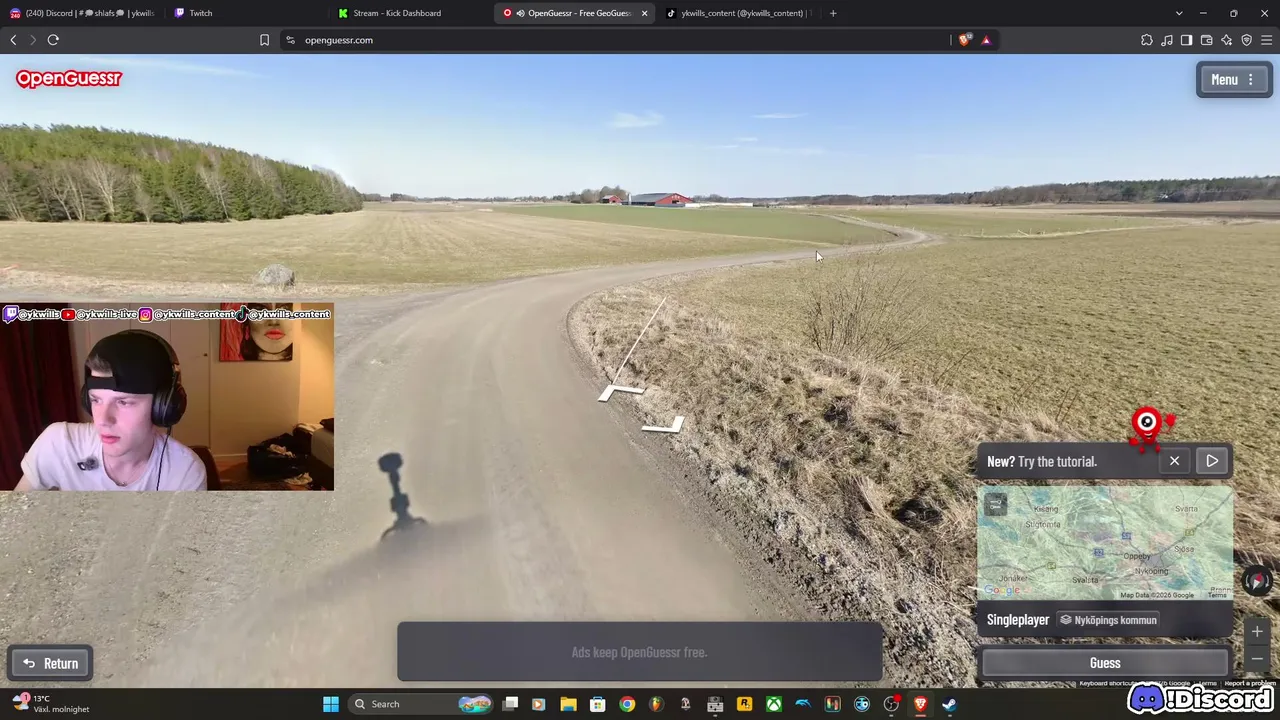Open the media controls music note icon
This screenshot has height=720, width=1280.
point(1167,40)
